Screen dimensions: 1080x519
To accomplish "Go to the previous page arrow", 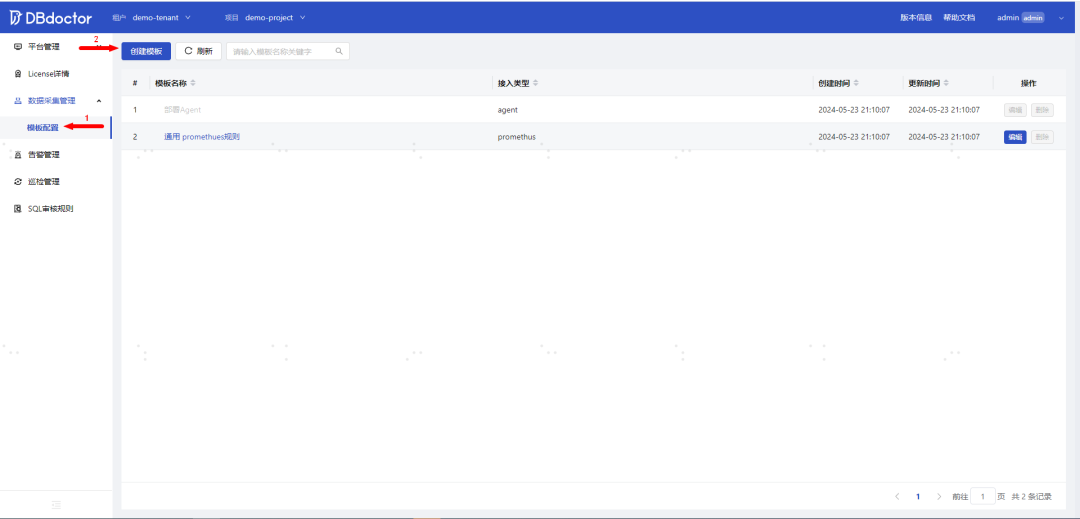I will coord(897,496).
